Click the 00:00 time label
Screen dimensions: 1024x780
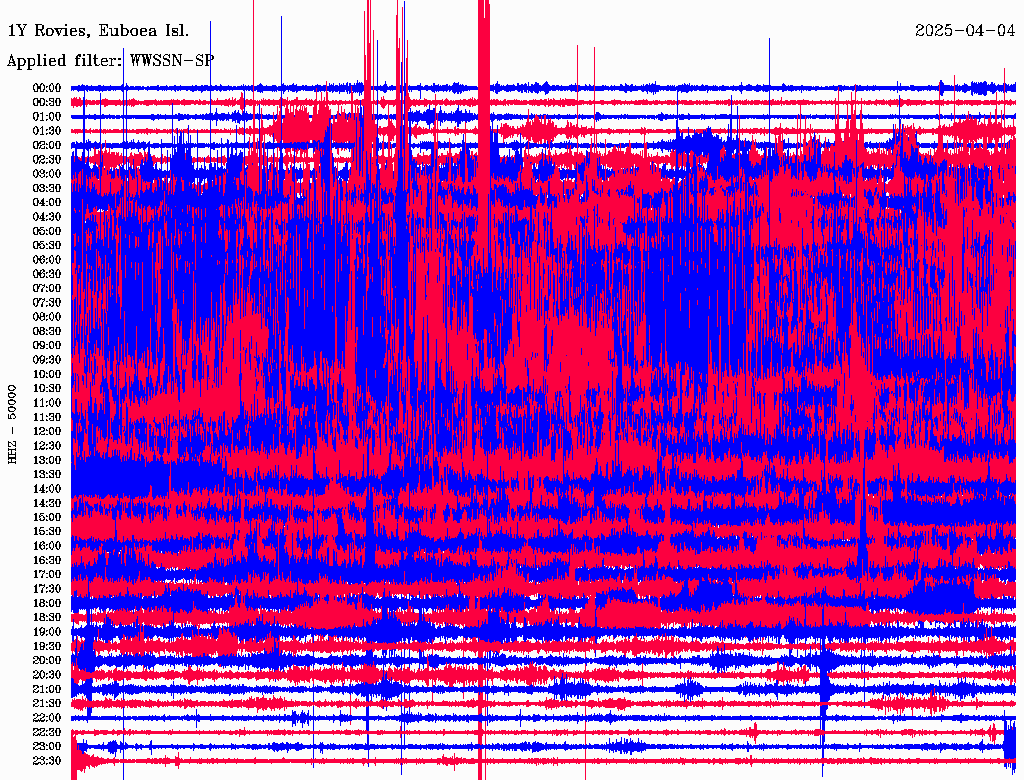(47, 88)
